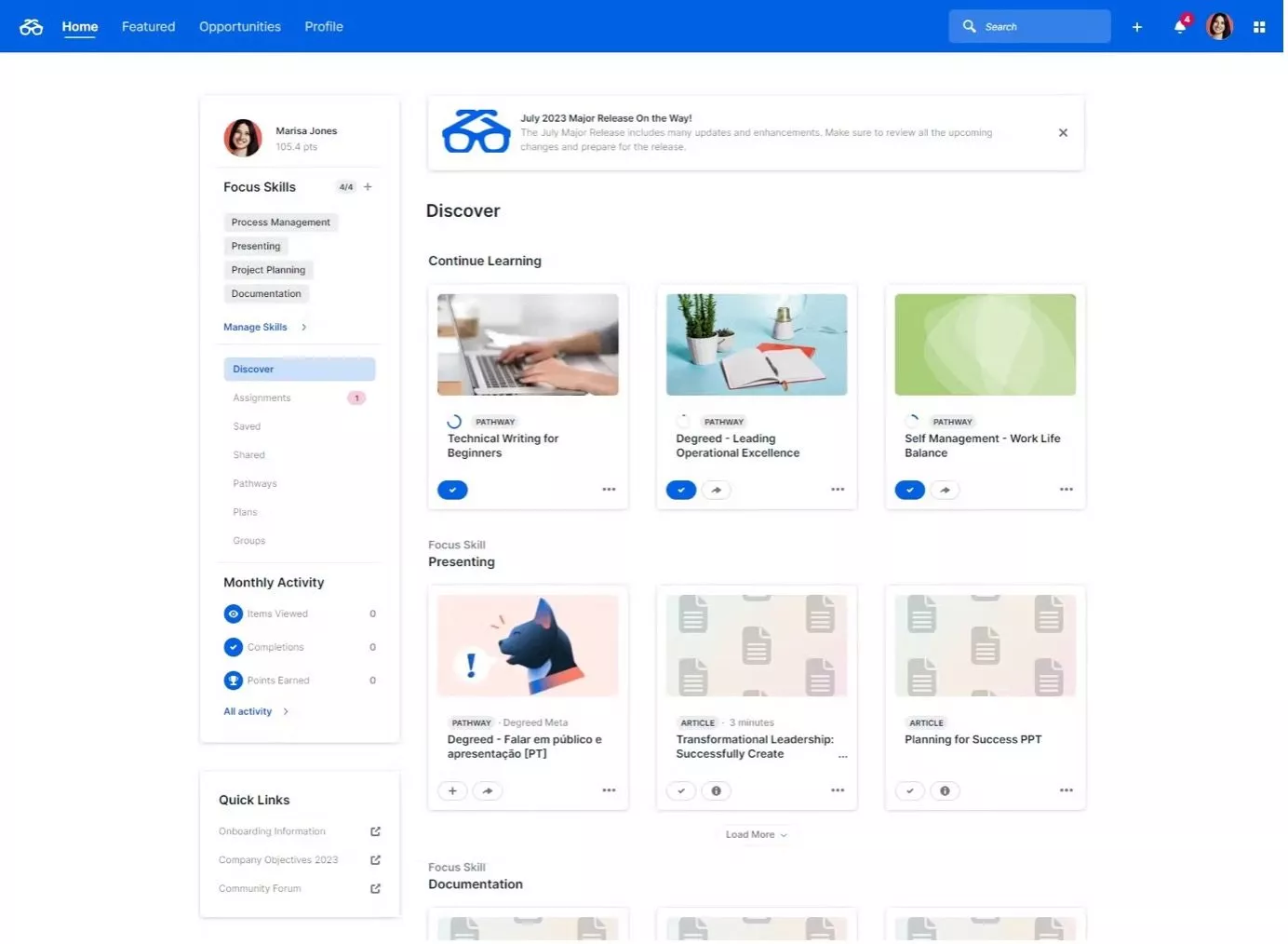The image size is (1288, 944).
Task: Click the Items Viewed eye icon
Action: point(235,615)
